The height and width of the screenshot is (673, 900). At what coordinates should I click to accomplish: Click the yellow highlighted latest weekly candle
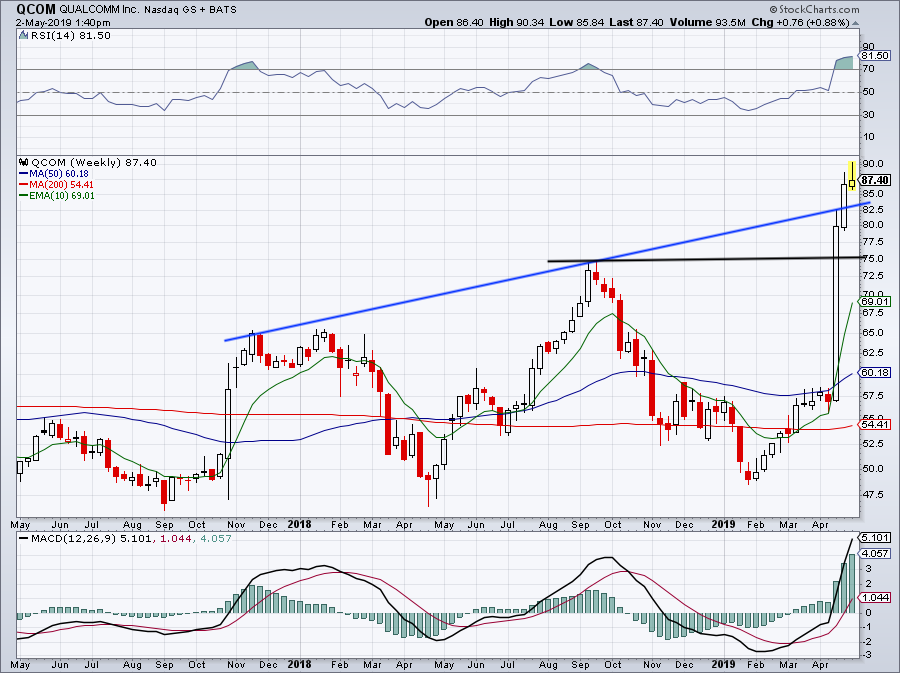853,177
